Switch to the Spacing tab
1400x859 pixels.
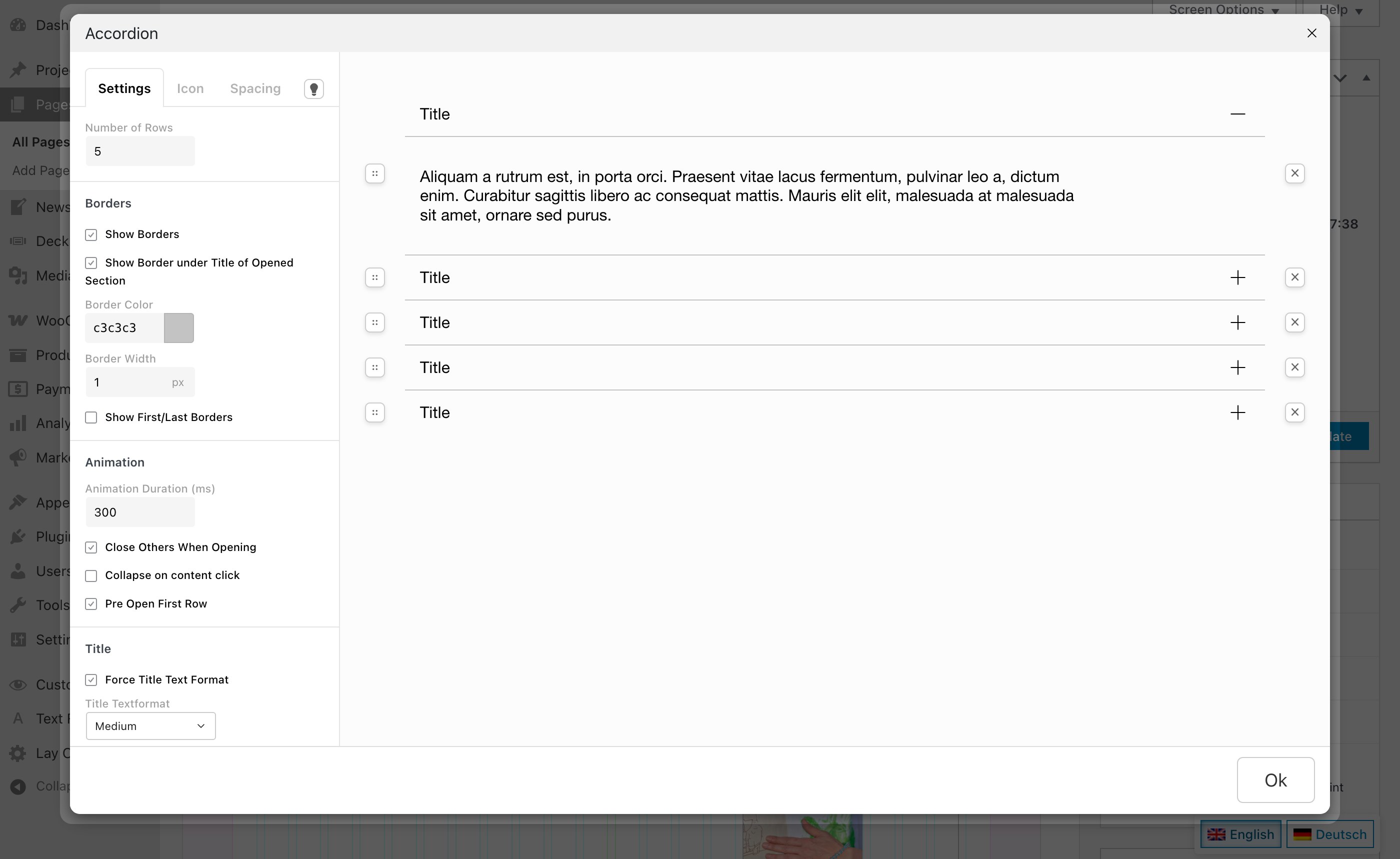tap(255, 88)
